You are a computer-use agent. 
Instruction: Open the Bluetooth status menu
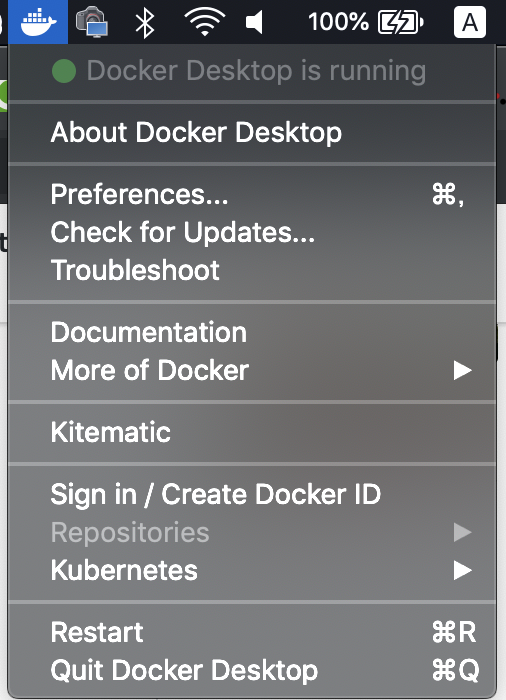145,22
